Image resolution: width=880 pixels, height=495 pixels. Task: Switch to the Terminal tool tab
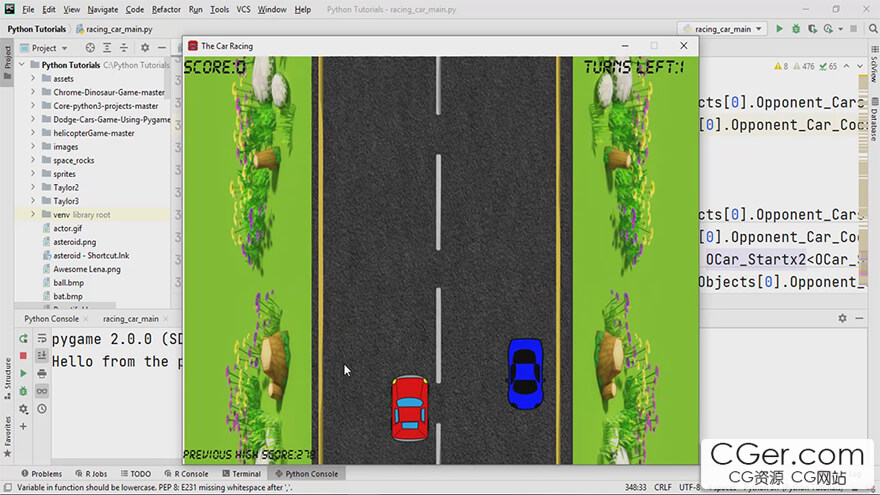pos(240,474)
